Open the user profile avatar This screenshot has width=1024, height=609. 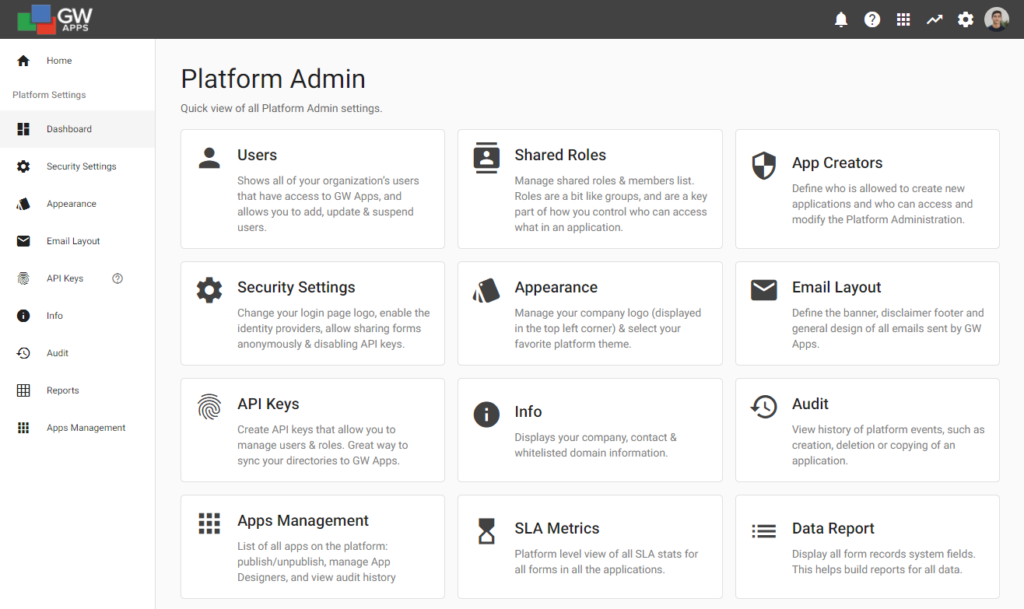(997, 20)
